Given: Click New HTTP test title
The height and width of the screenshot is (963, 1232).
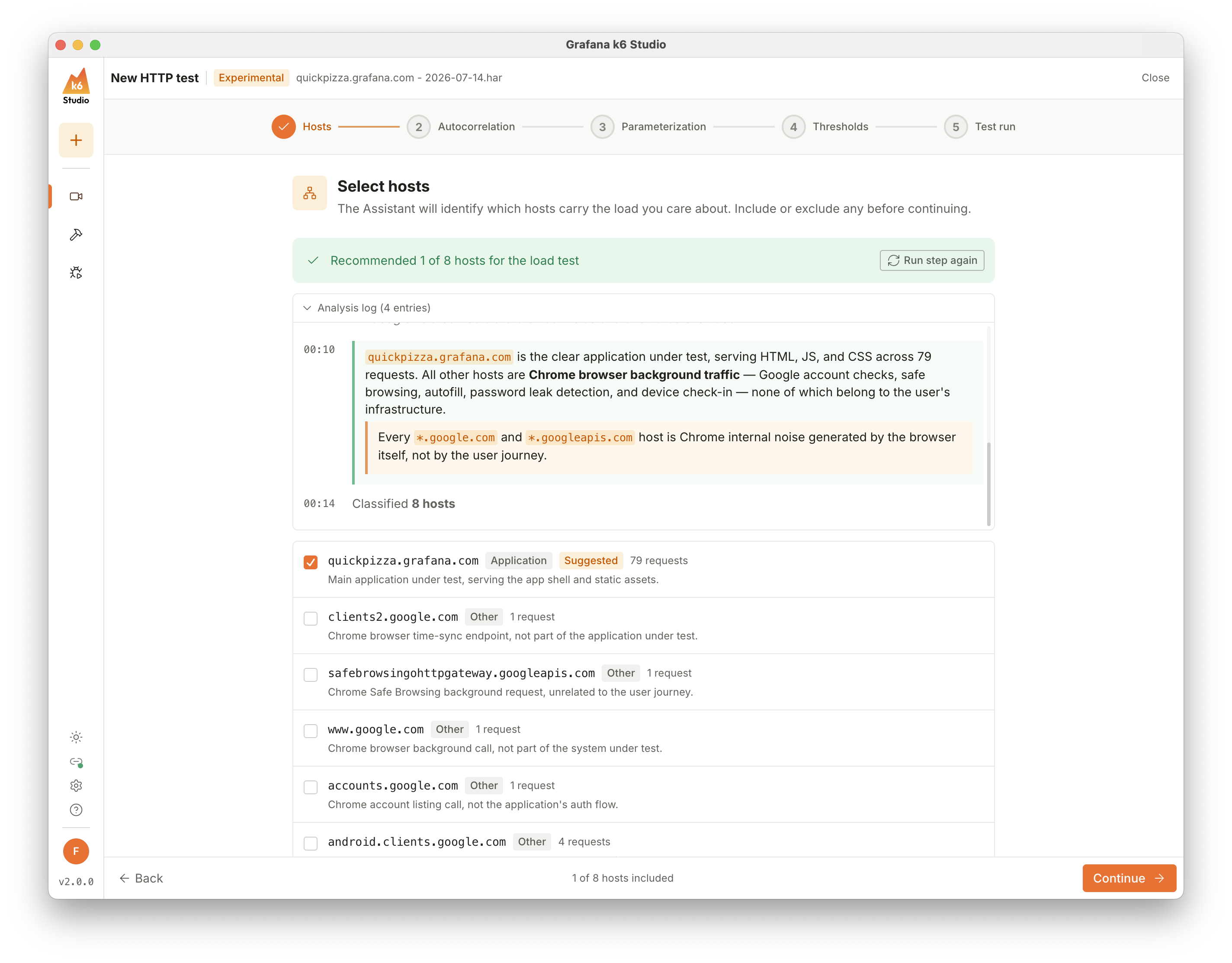Looking at the screenshot, I should (154, 78).
